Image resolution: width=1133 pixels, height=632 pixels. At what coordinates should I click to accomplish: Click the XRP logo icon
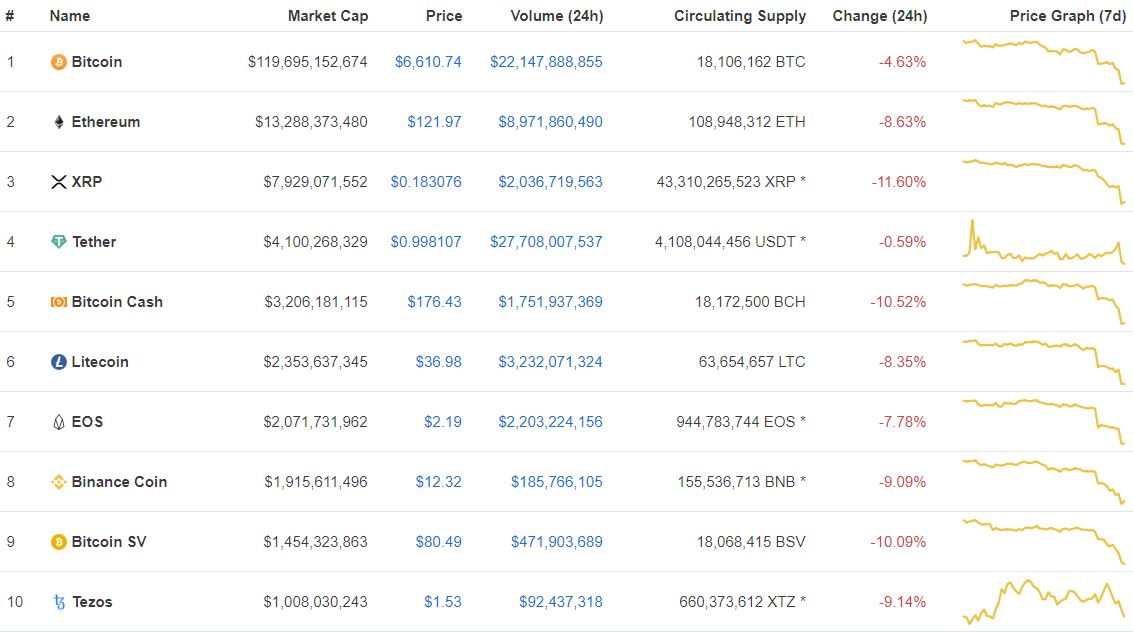pos(59,182)
